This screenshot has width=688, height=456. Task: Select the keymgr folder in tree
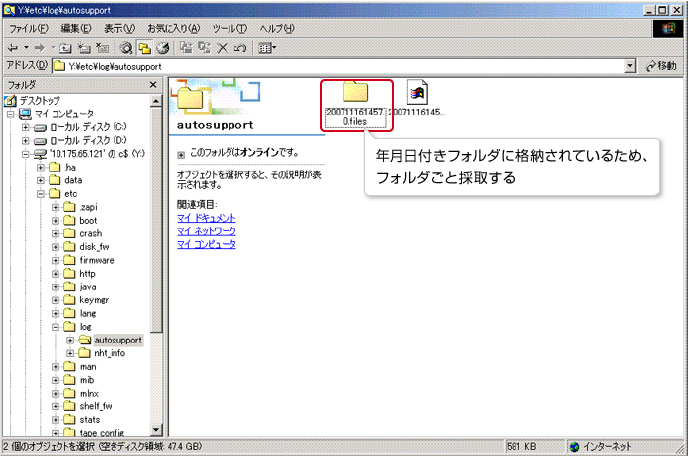(x=94, y=300)
